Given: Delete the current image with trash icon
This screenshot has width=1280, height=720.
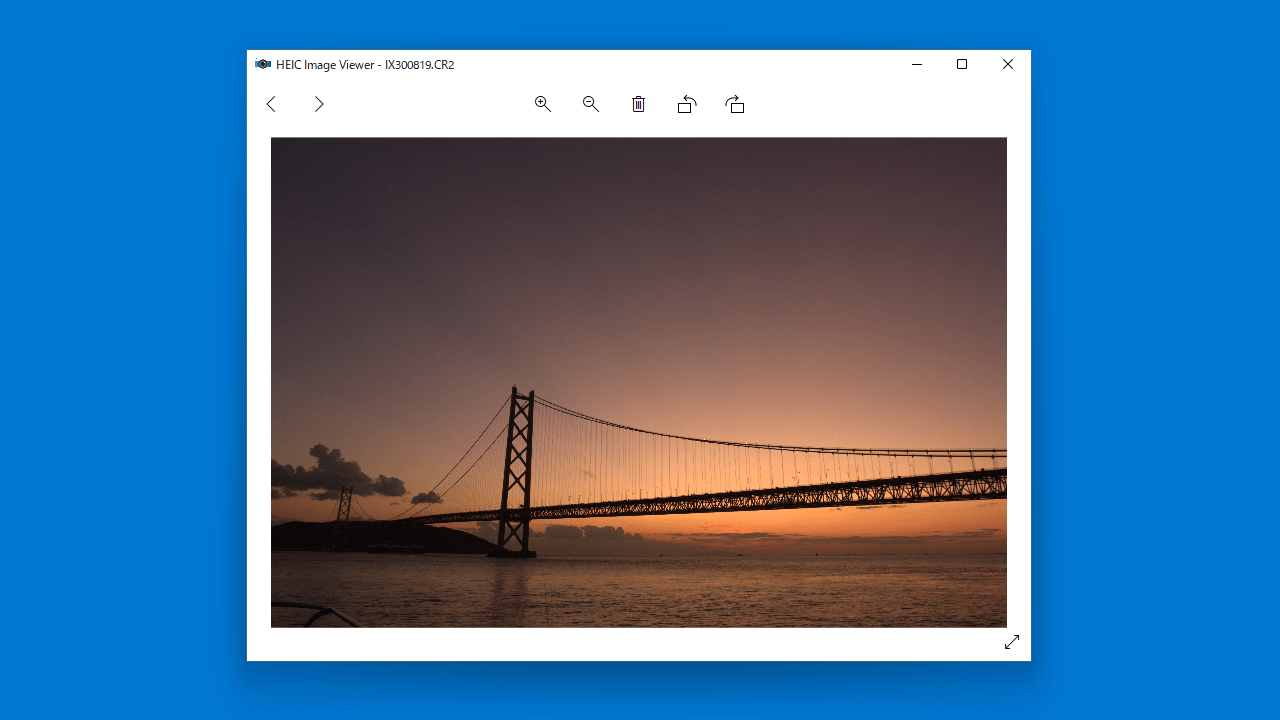Looking at the screenshot, I should coord(639,104).
